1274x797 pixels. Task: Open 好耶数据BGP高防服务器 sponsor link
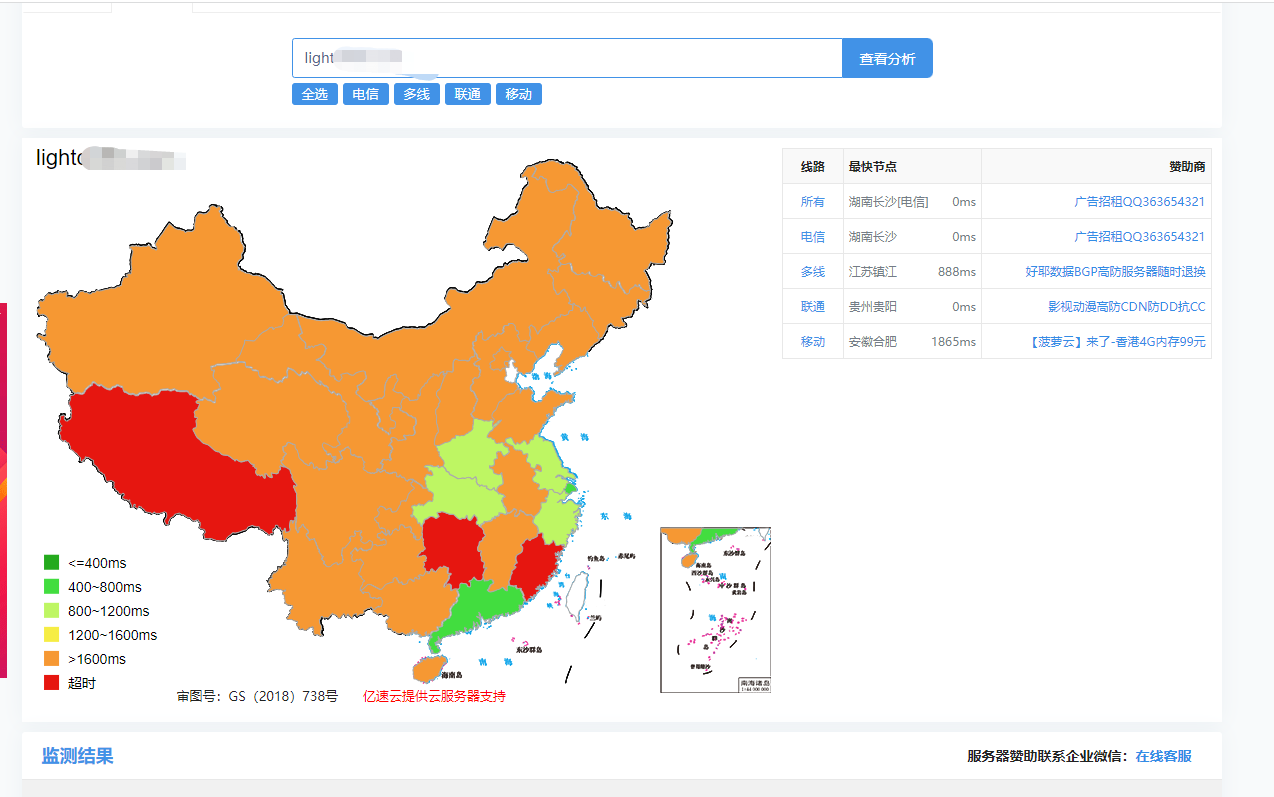[1115, 272]
